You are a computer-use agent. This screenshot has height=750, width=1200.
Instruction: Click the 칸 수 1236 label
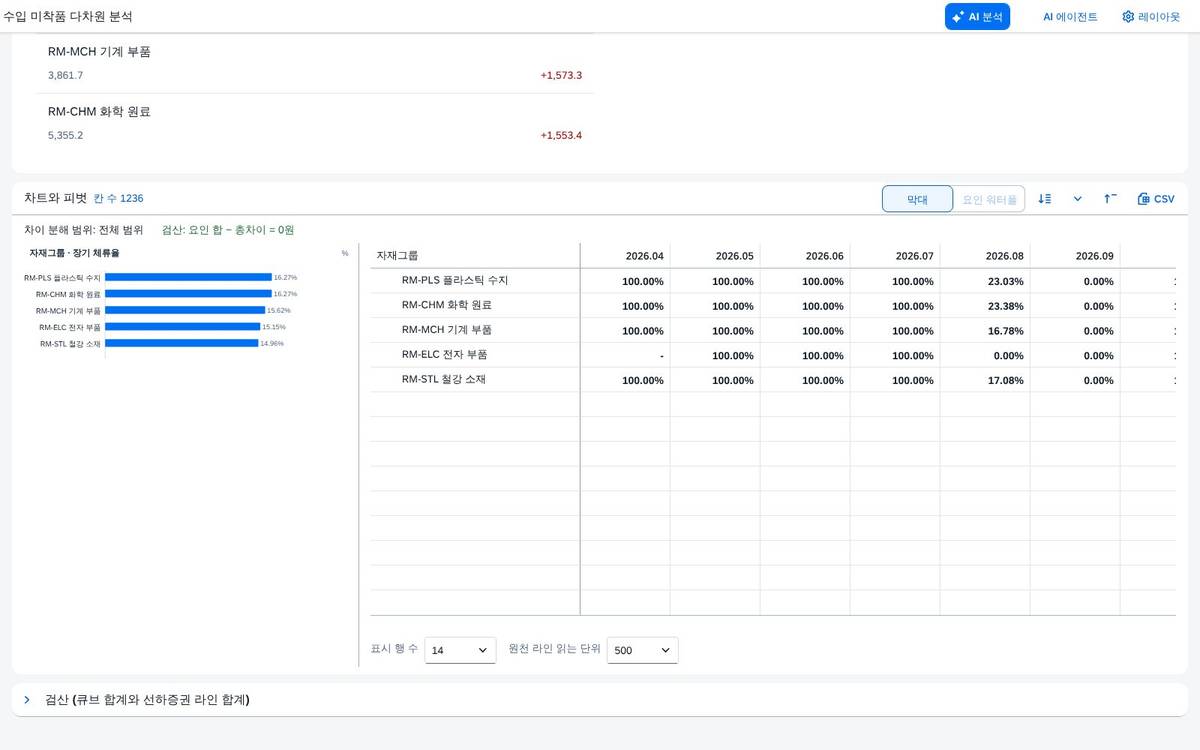(x=118, y=199)
